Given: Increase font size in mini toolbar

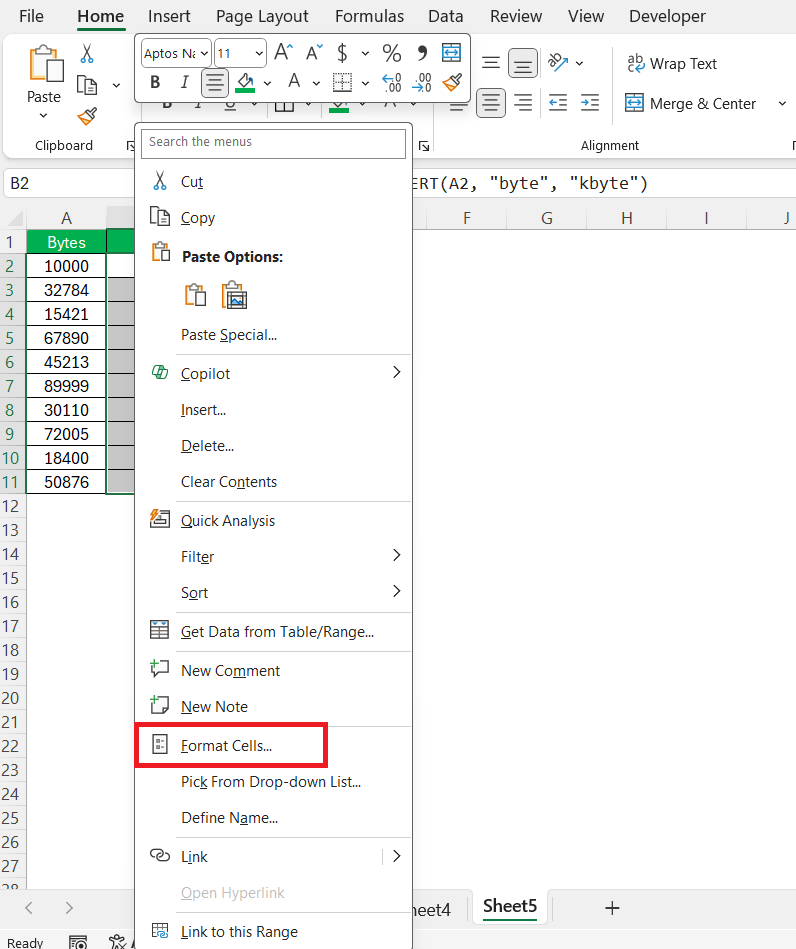Looking at the screenshot, I should click(x=283, y=53).
